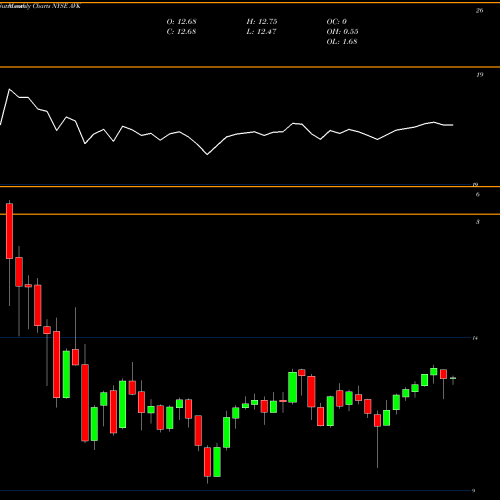Click the 14 price axis label
The height and width of the screenshot is (500, 500).
(x=475, y=338)
